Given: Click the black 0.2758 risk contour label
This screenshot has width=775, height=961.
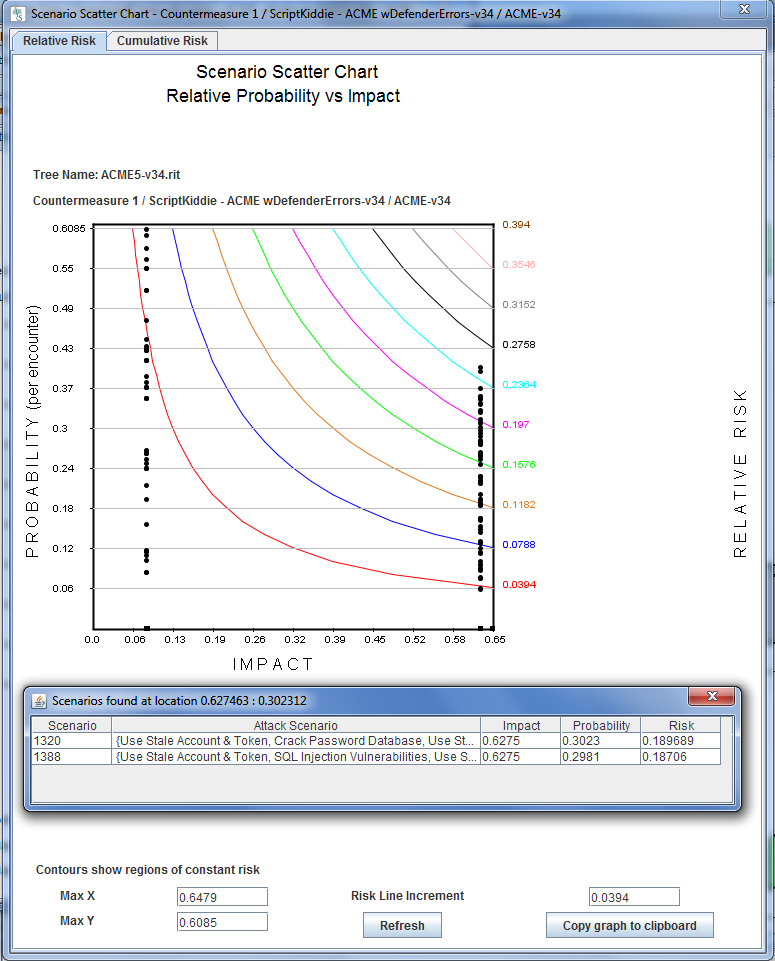Looking at the screenshot, I should (x=519, y=344).
